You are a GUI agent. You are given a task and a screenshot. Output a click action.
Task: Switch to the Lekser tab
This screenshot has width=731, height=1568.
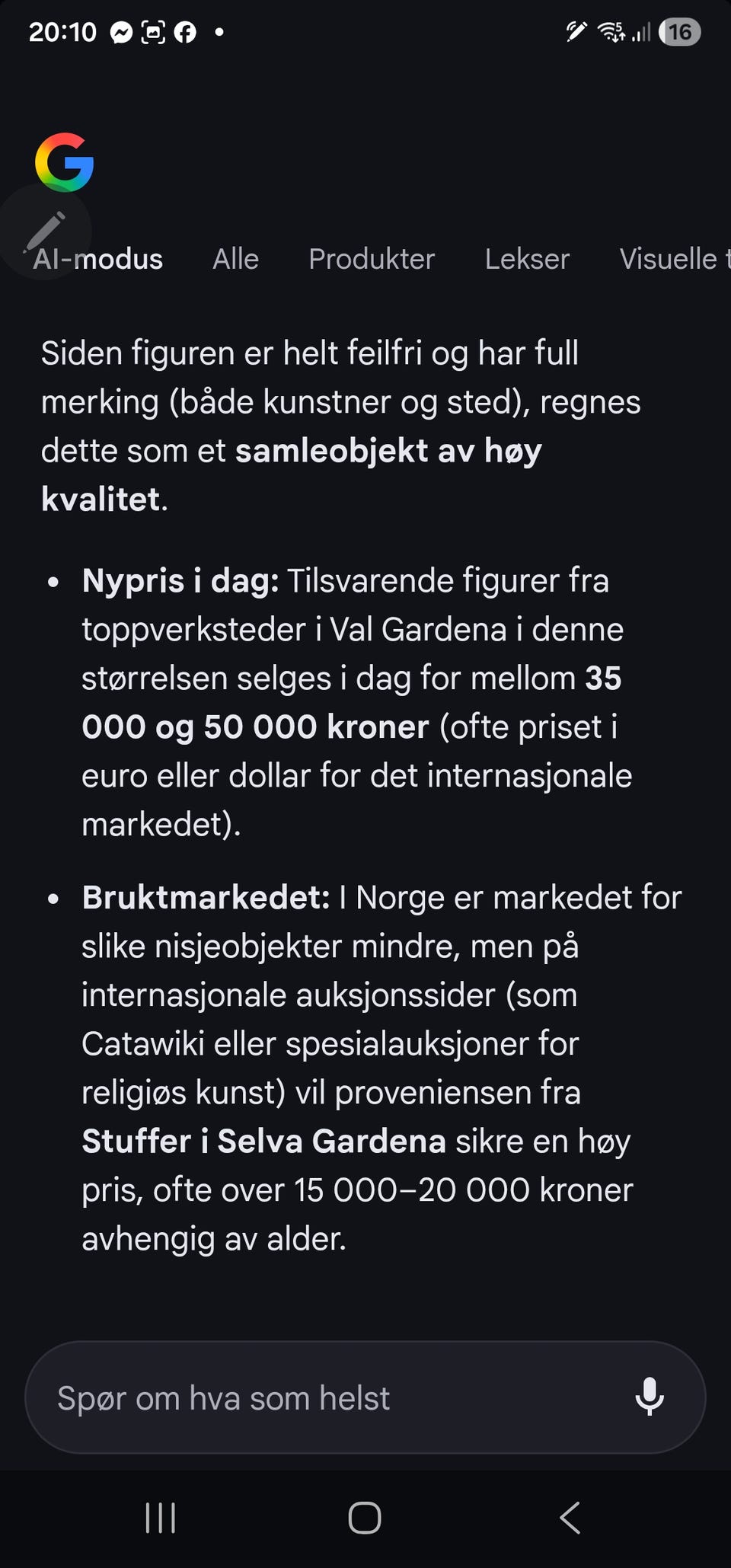tap(527, 259)
